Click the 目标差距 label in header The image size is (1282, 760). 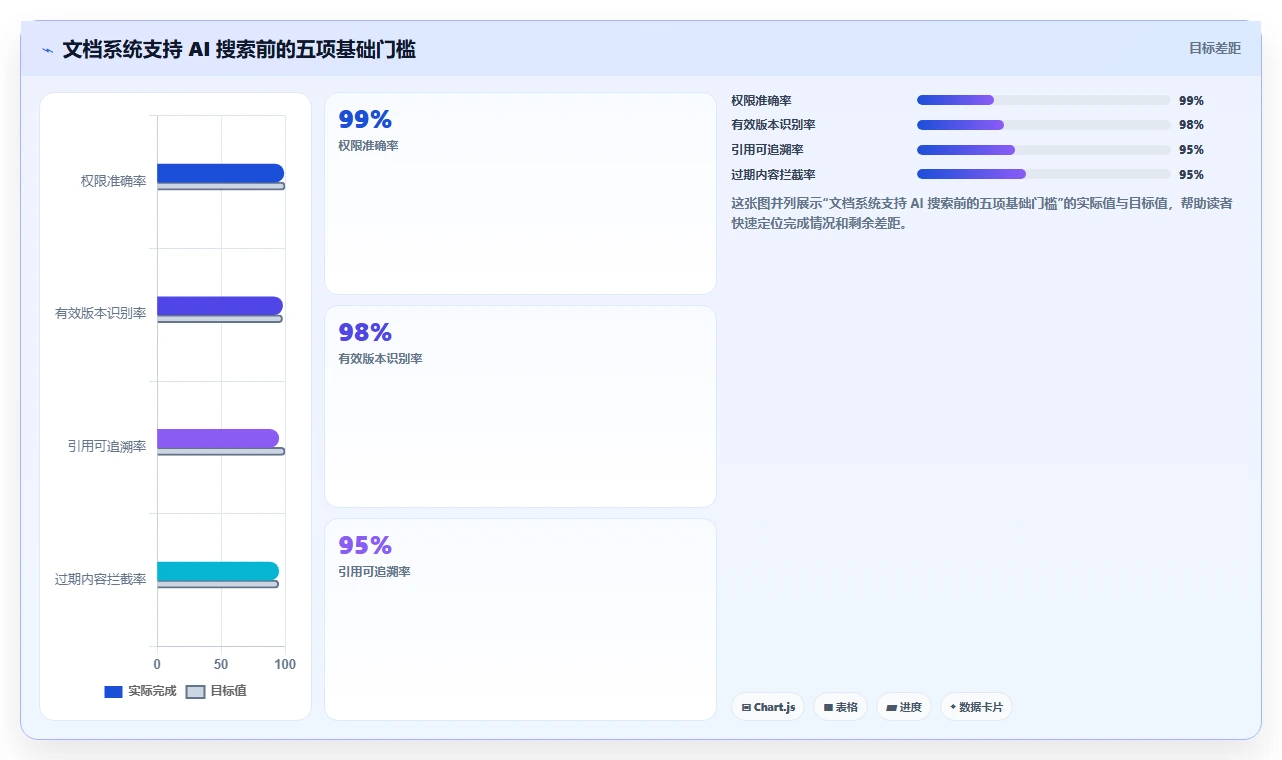(x=1214, y=48)
